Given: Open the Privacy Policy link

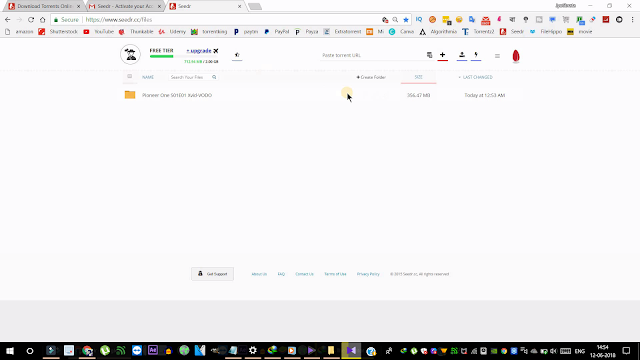Looking at the screenshot, I should [368, 274].
